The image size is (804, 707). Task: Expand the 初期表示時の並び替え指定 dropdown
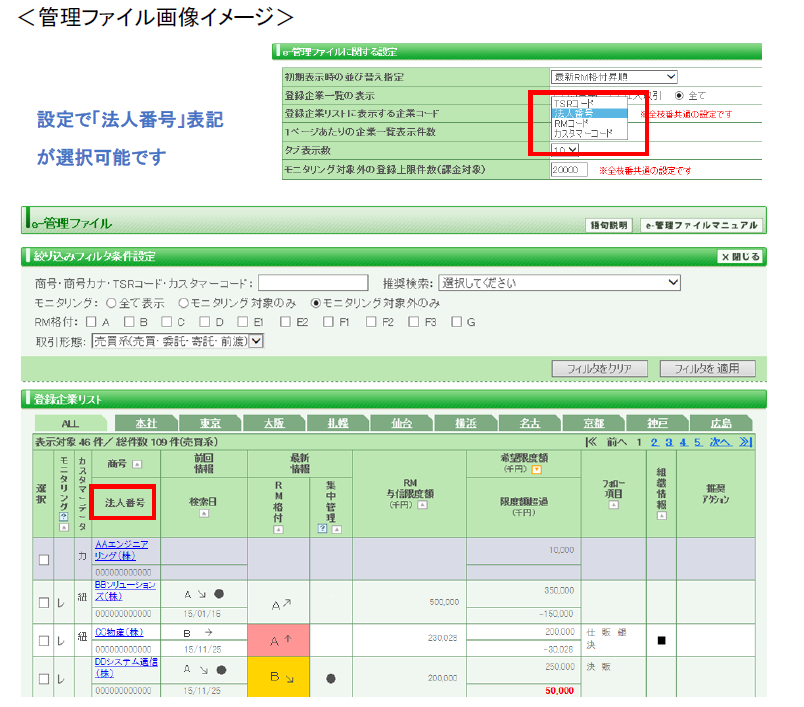pyautogui.click(x=614, y=77)
